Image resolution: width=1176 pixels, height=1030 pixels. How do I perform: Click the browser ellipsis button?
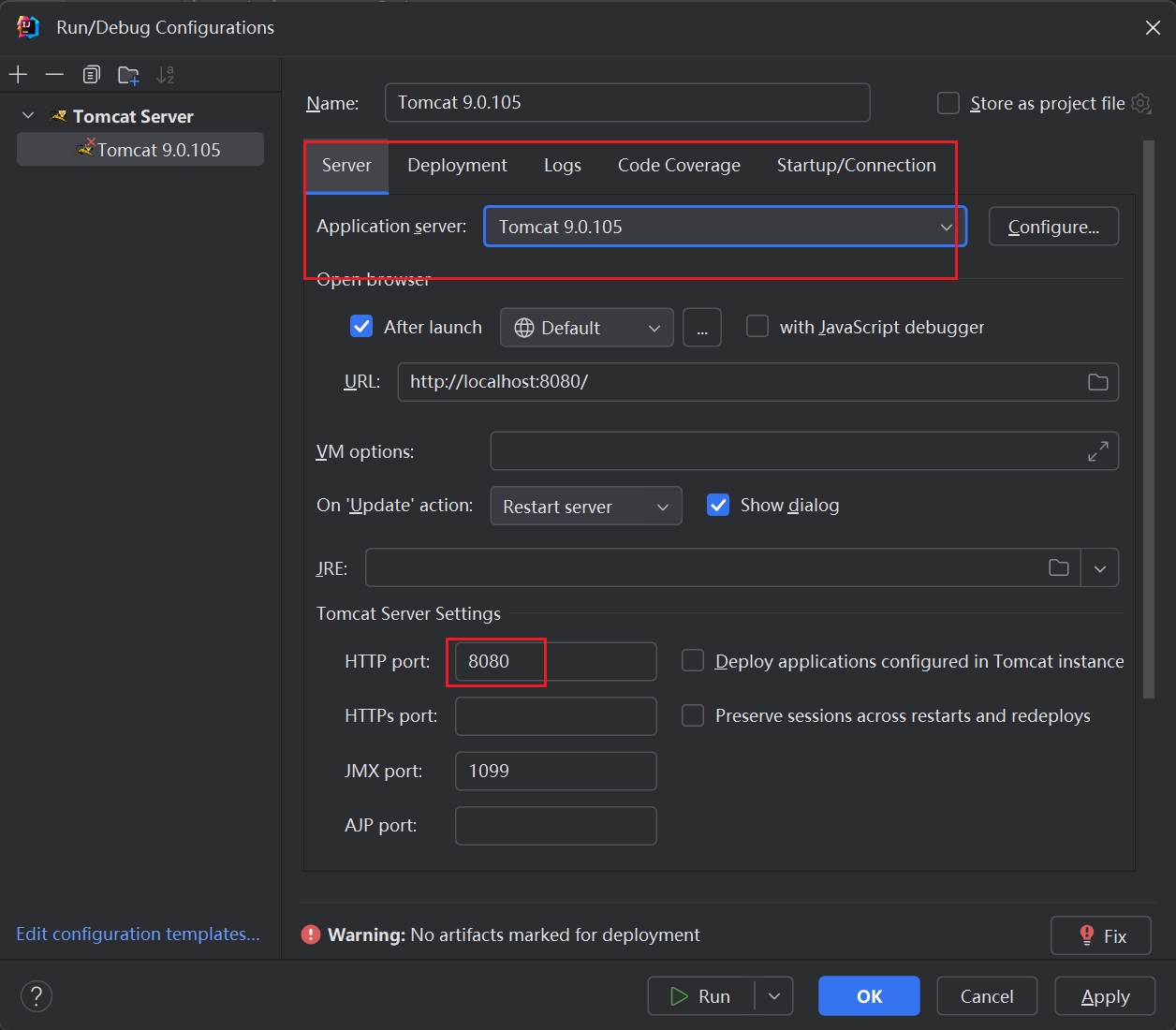702,328
